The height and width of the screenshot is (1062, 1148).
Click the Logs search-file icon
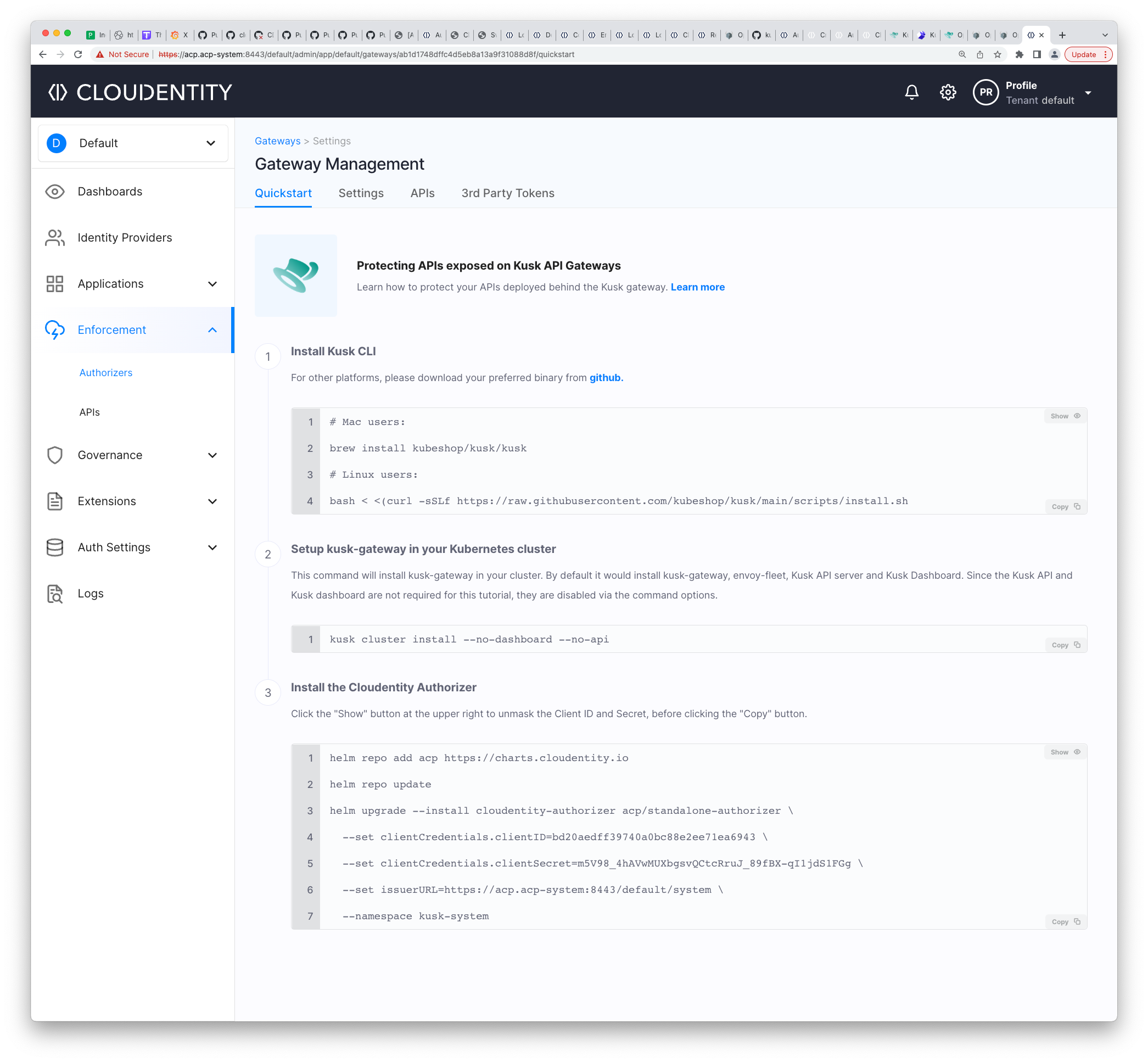54,594
